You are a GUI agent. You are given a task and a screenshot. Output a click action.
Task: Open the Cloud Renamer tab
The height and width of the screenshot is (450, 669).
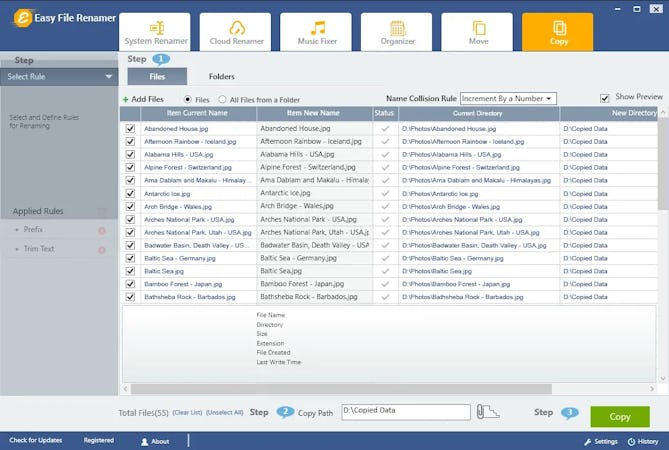point(236,32)
